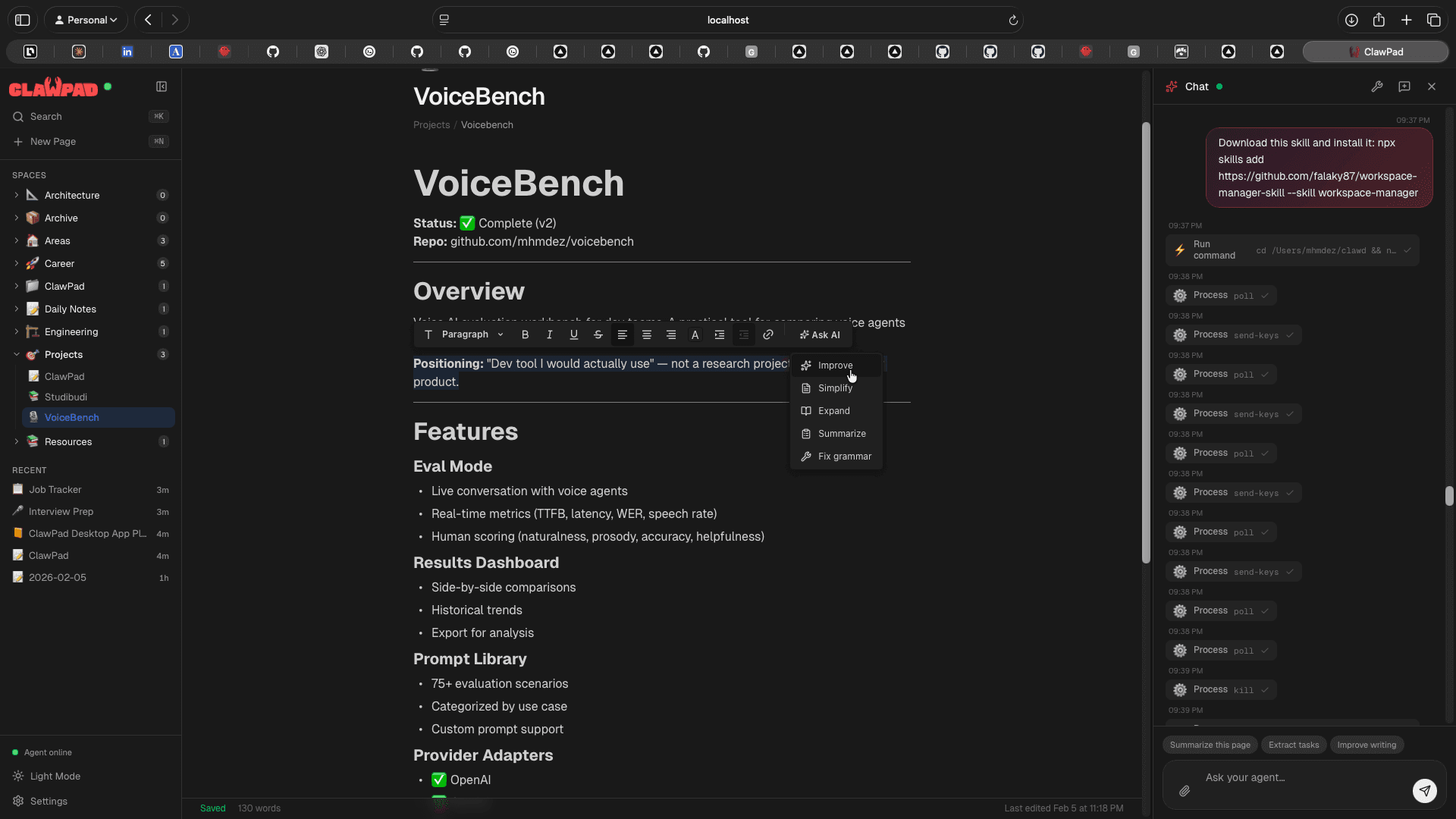1456x819 pixels.
Task: Increase indent of selected paragraph
Action: point(719,334)
